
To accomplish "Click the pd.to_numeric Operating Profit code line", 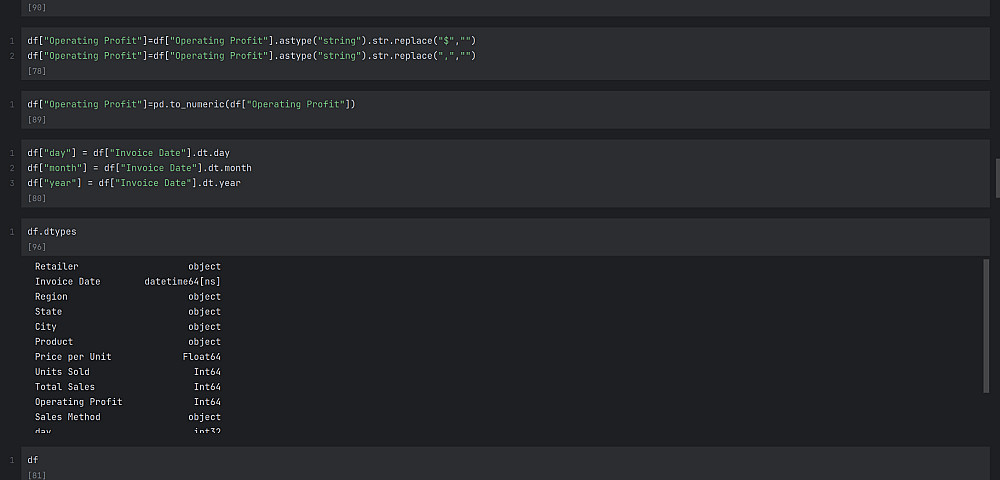I will point(191,105).
